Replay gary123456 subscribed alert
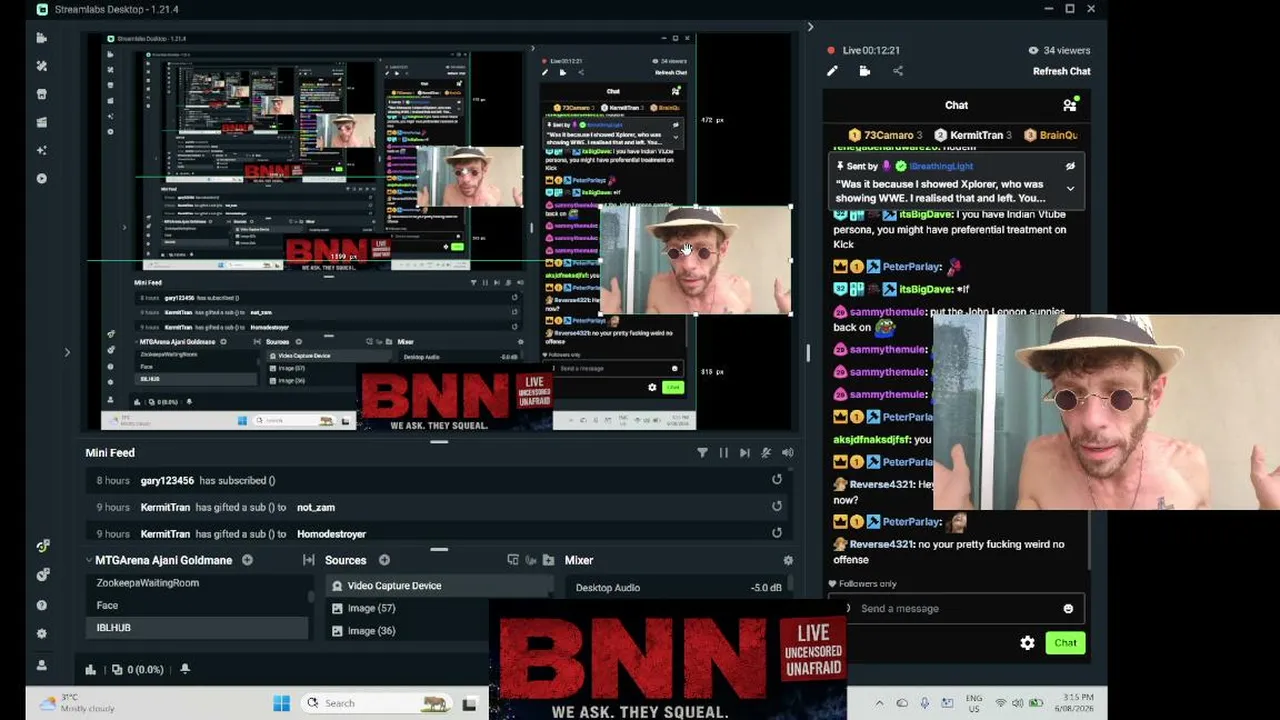Image resolution: width=1280 pixels, height=720 pixels. tap(777, 480)
